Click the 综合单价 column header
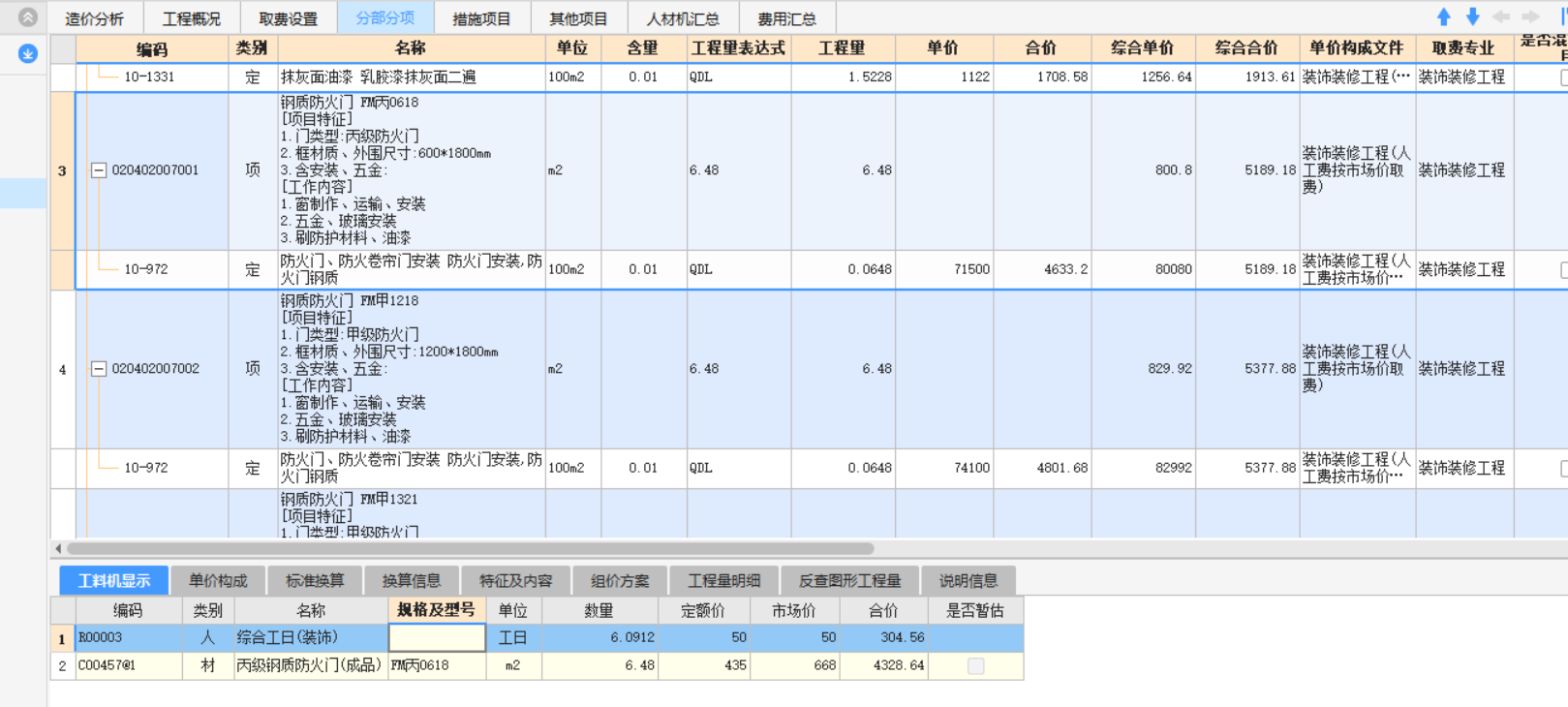Viewport: 1568px width, 707px height. pos(1143,48)
